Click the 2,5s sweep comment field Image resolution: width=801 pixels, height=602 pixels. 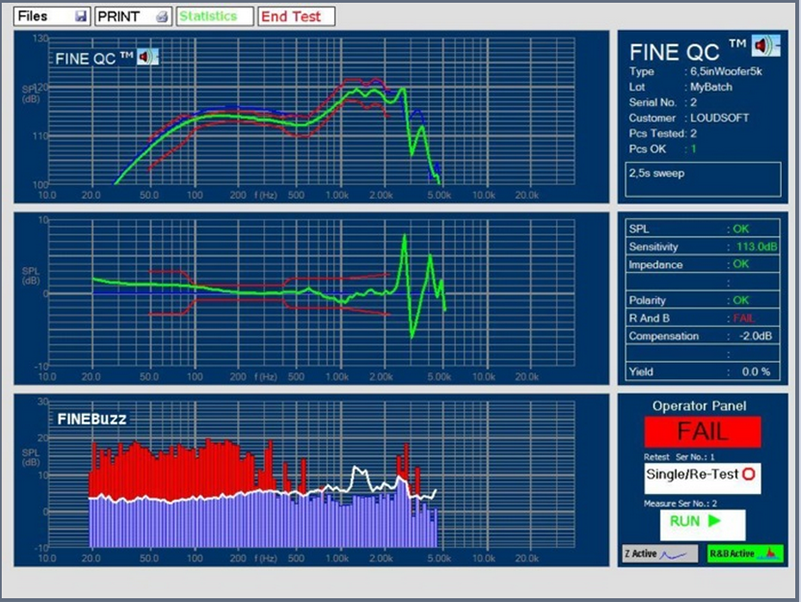[x=700, y=179]
